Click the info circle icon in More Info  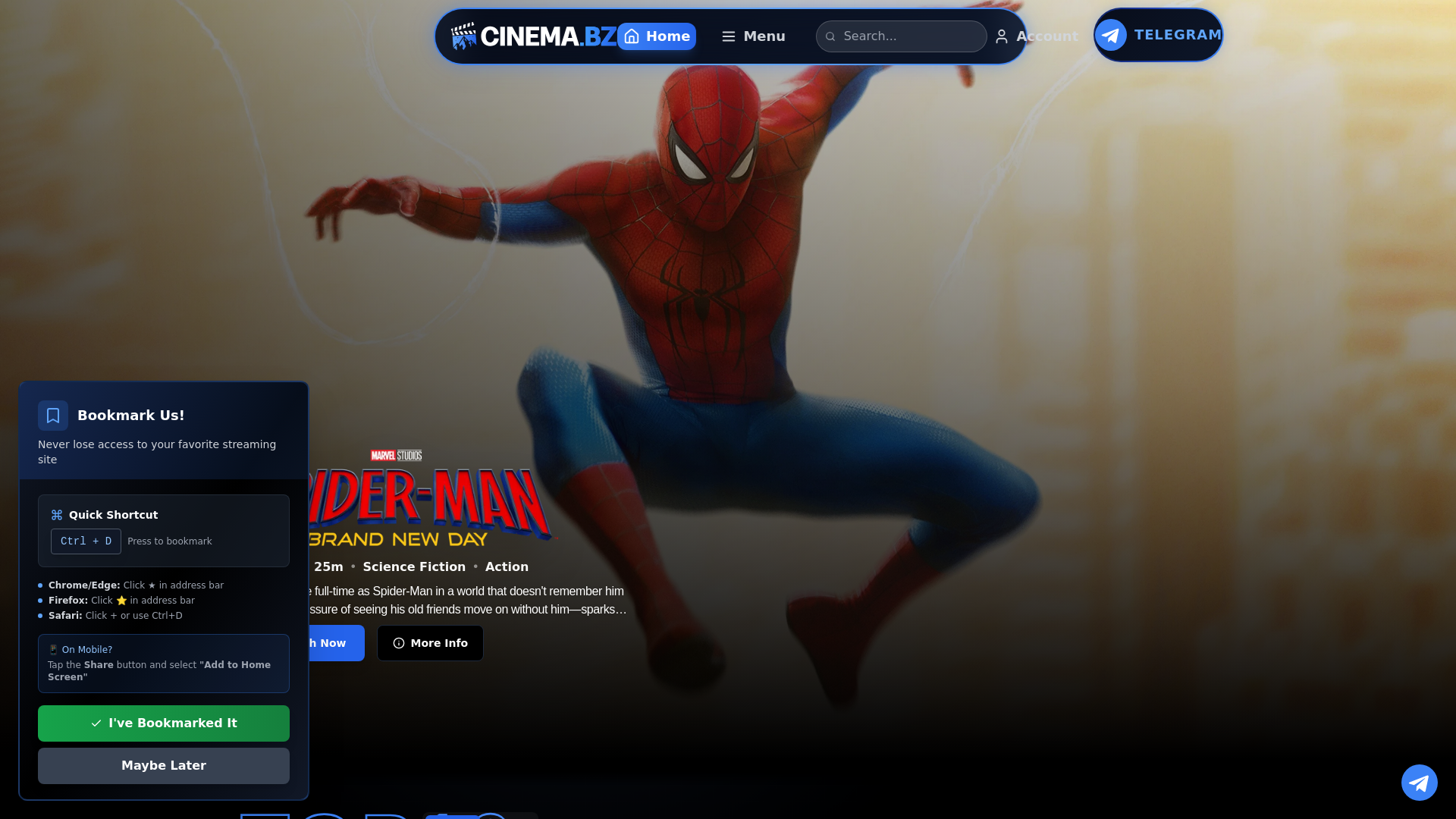399,643
